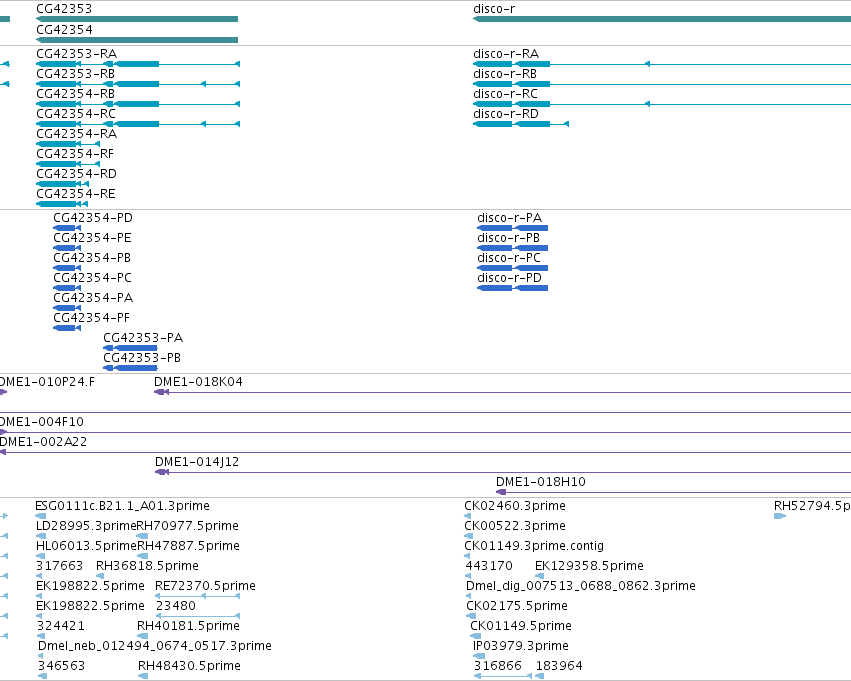Click protein disco-r-PB
Screen dimensions: 851x681
[x=509, y=238]
